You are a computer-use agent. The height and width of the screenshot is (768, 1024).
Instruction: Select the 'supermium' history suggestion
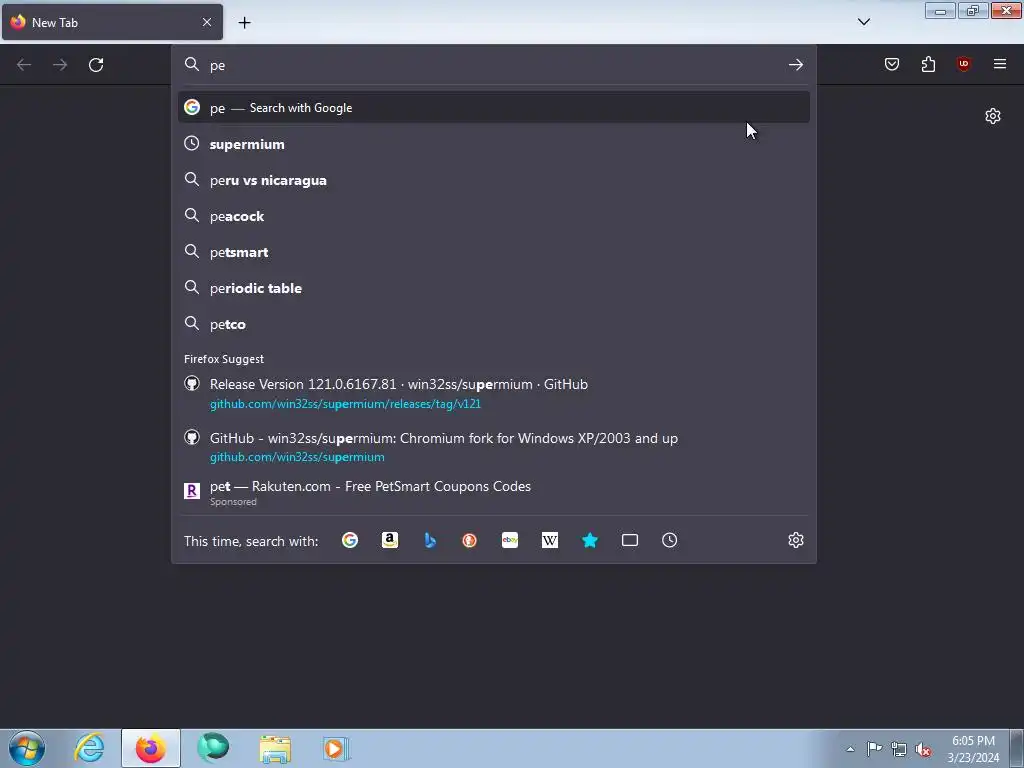tap(494, 144)
